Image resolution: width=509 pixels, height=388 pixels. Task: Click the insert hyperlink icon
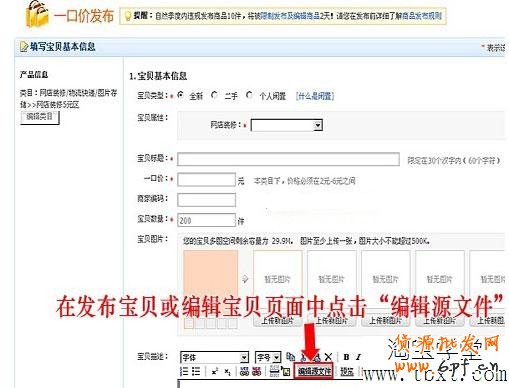tap(244, 371)
